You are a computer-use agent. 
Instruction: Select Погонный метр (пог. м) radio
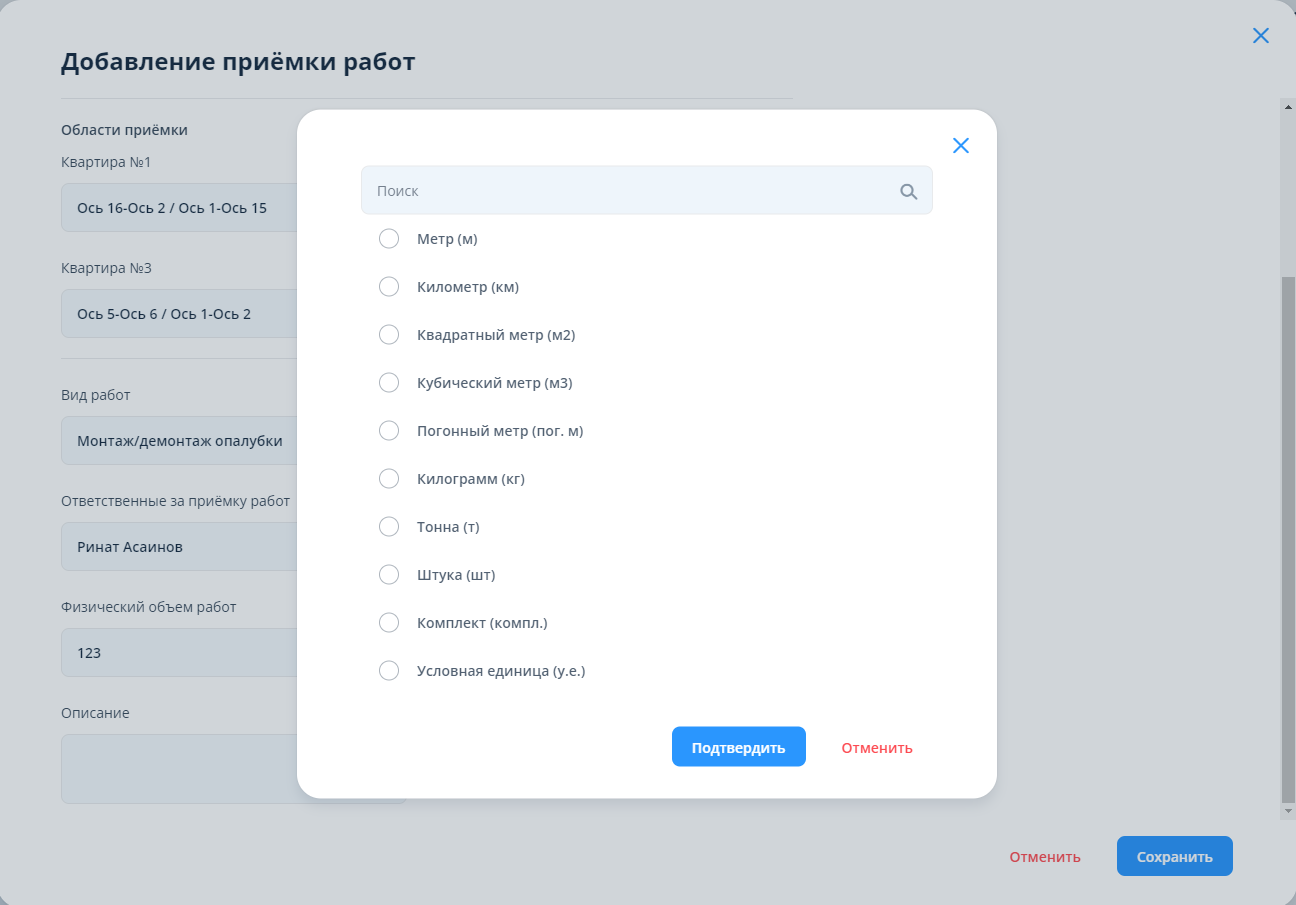[x=389, y=431]
